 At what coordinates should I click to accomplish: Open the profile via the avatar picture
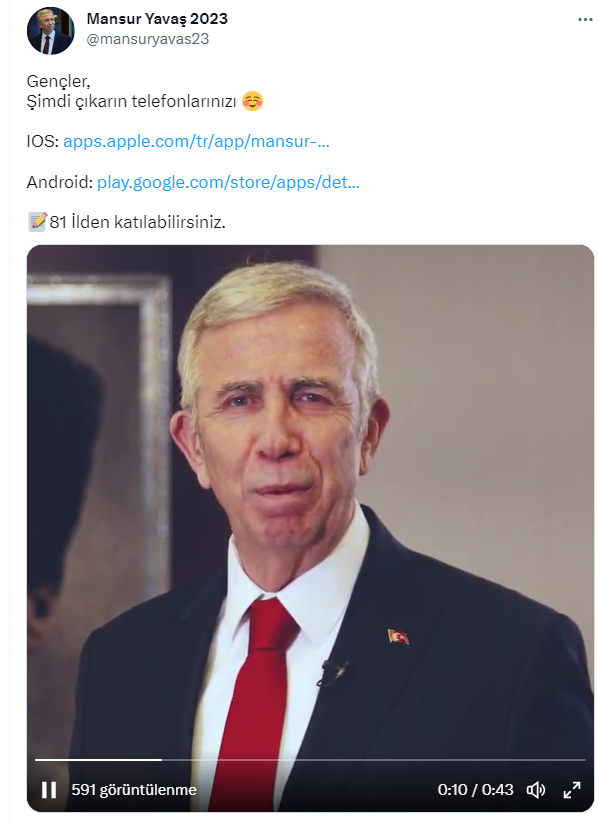point(48,29)
